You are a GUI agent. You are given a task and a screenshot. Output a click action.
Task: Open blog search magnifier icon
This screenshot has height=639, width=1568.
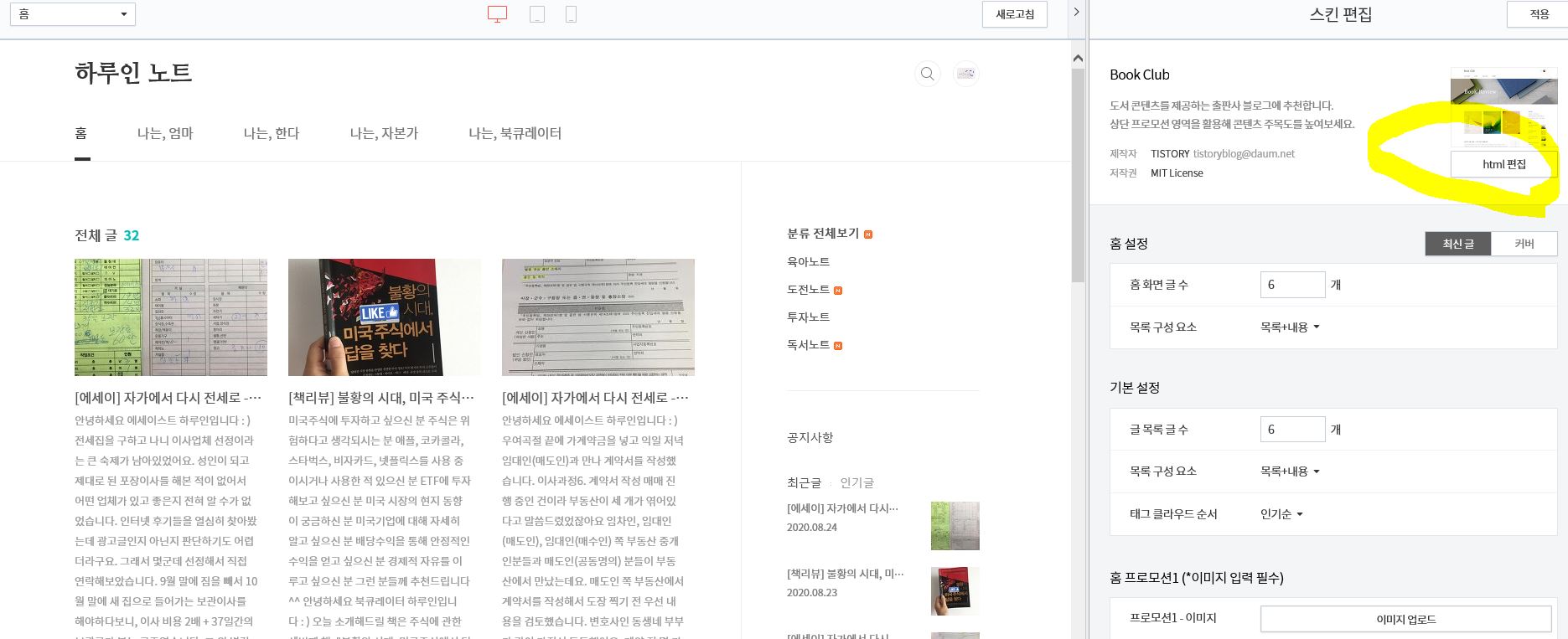927,74
